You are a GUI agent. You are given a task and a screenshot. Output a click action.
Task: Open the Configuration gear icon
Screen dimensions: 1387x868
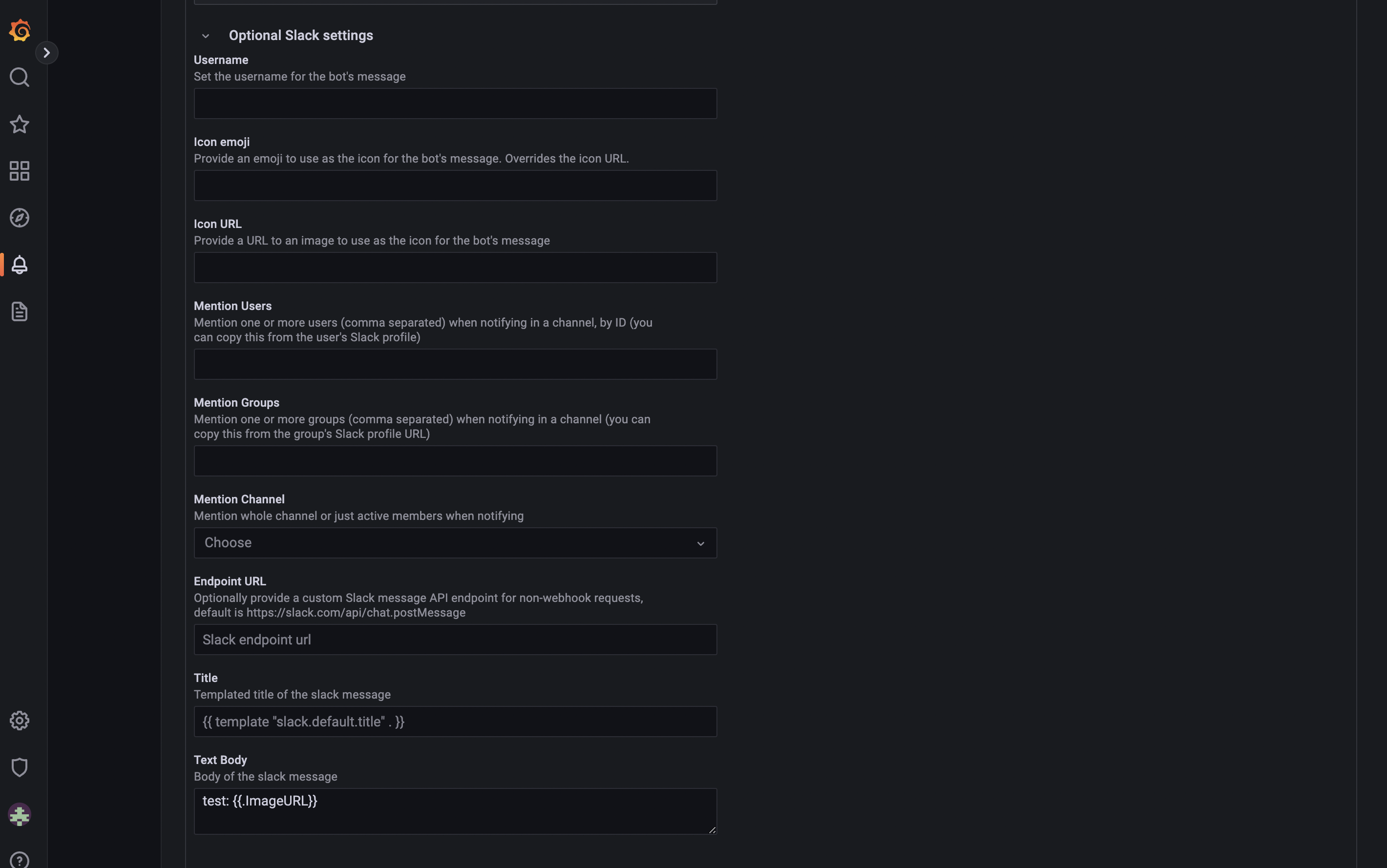(x=20, y=721)
